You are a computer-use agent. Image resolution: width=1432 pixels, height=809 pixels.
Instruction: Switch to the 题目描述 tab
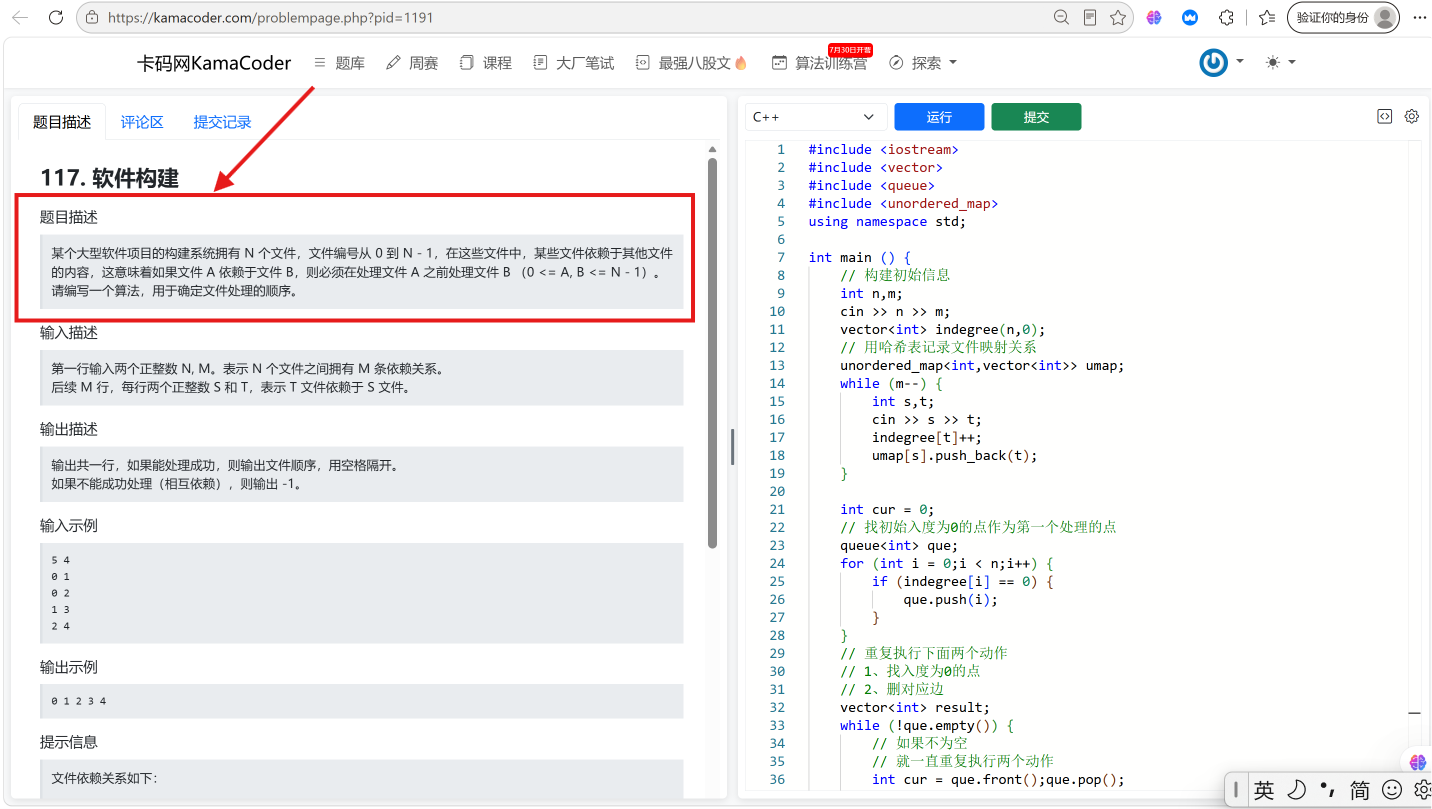click(62, 122)
